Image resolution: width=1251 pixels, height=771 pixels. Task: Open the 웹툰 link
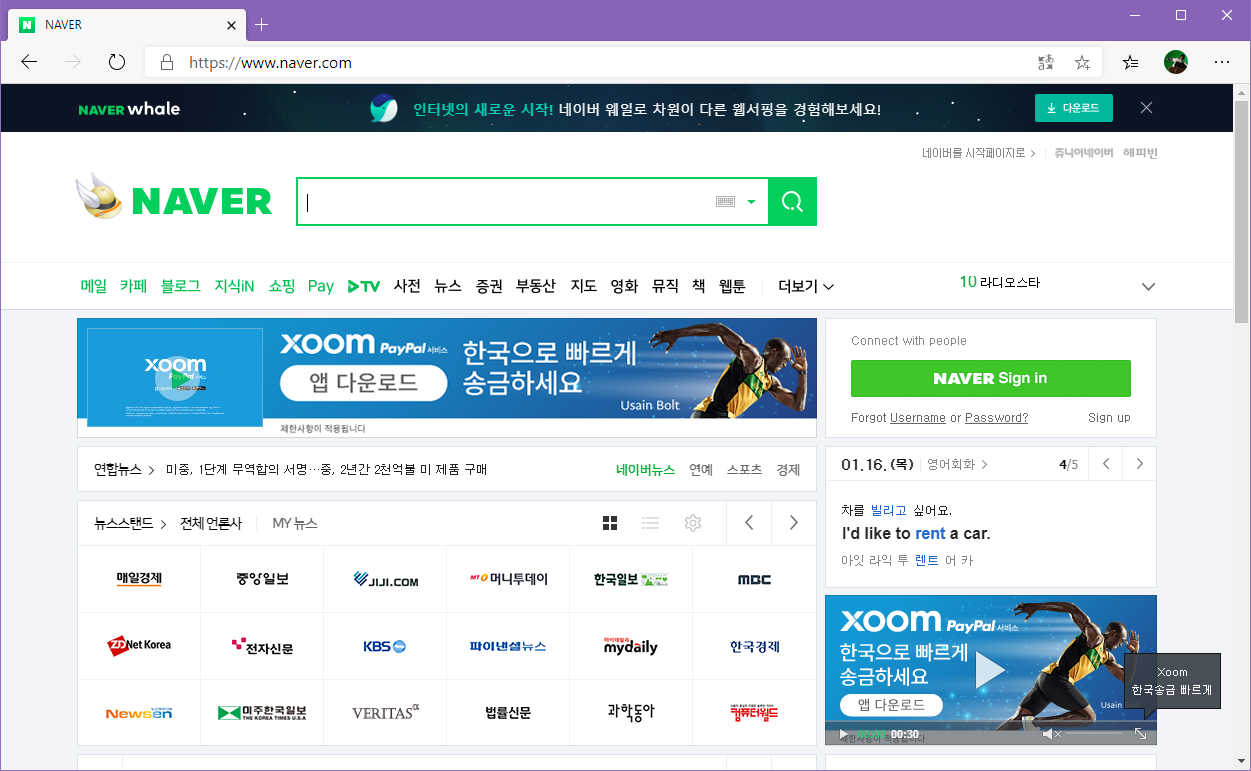tap(732, 286)
